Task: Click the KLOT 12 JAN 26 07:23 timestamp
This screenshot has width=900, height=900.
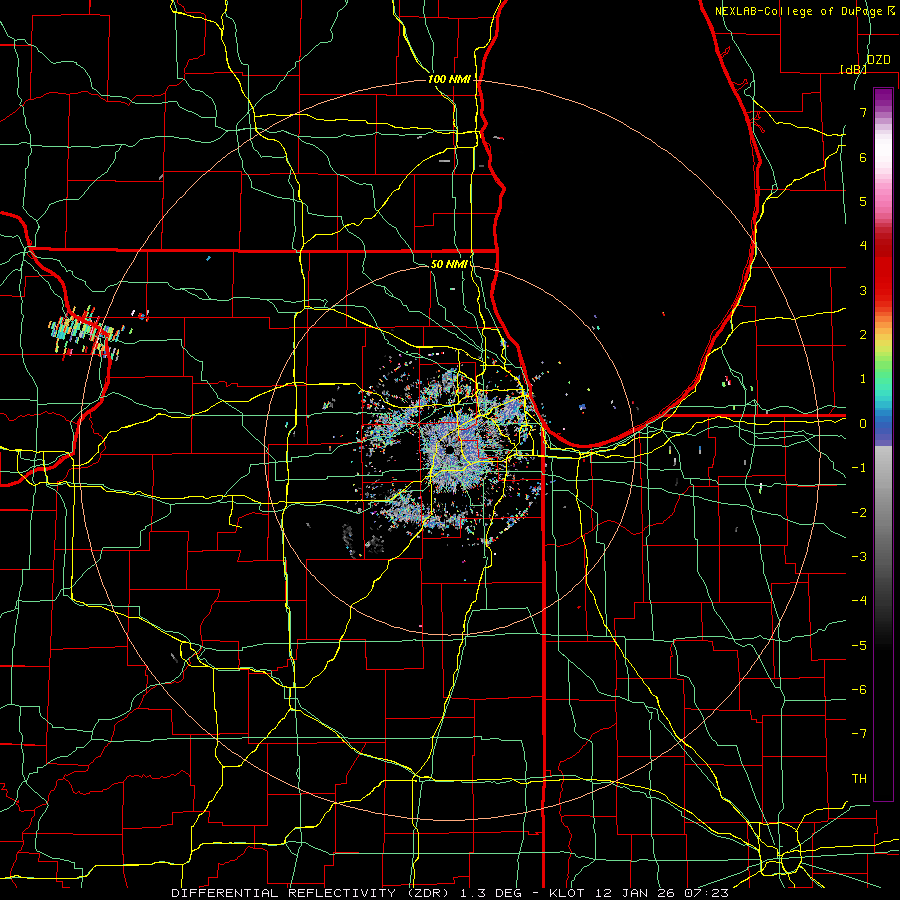Action: point(639,893)
